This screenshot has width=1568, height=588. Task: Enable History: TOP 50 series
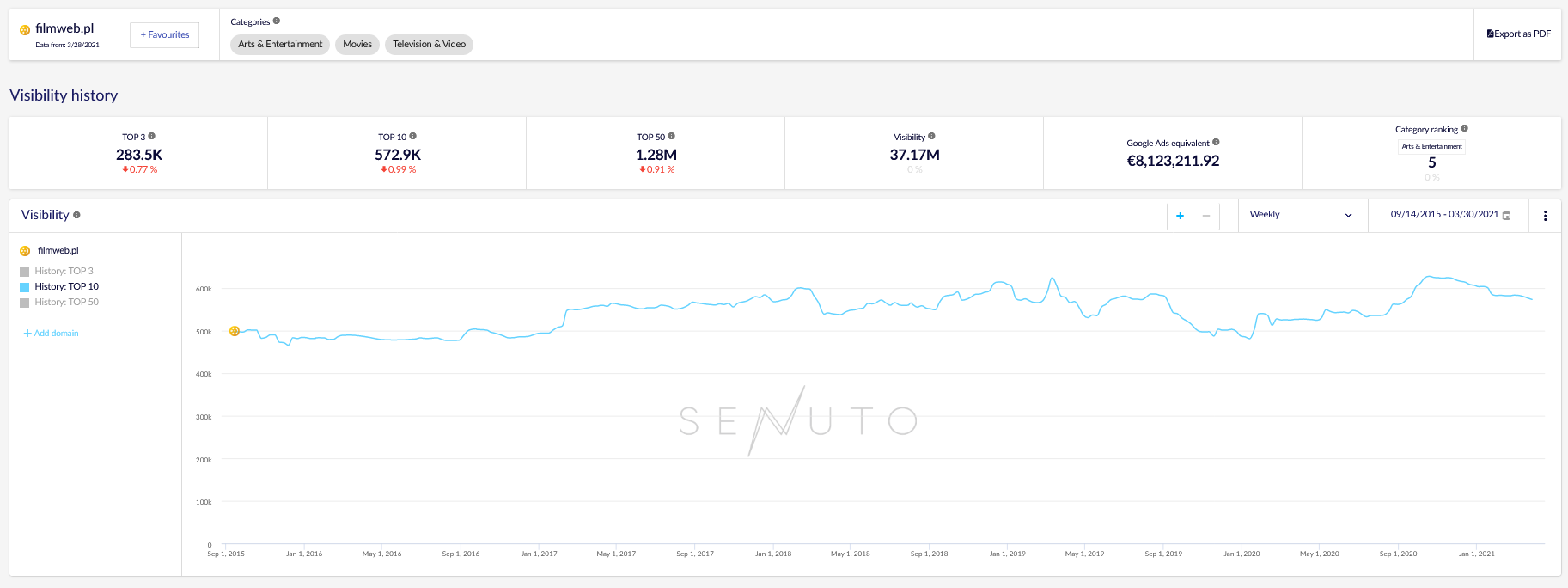25,303
